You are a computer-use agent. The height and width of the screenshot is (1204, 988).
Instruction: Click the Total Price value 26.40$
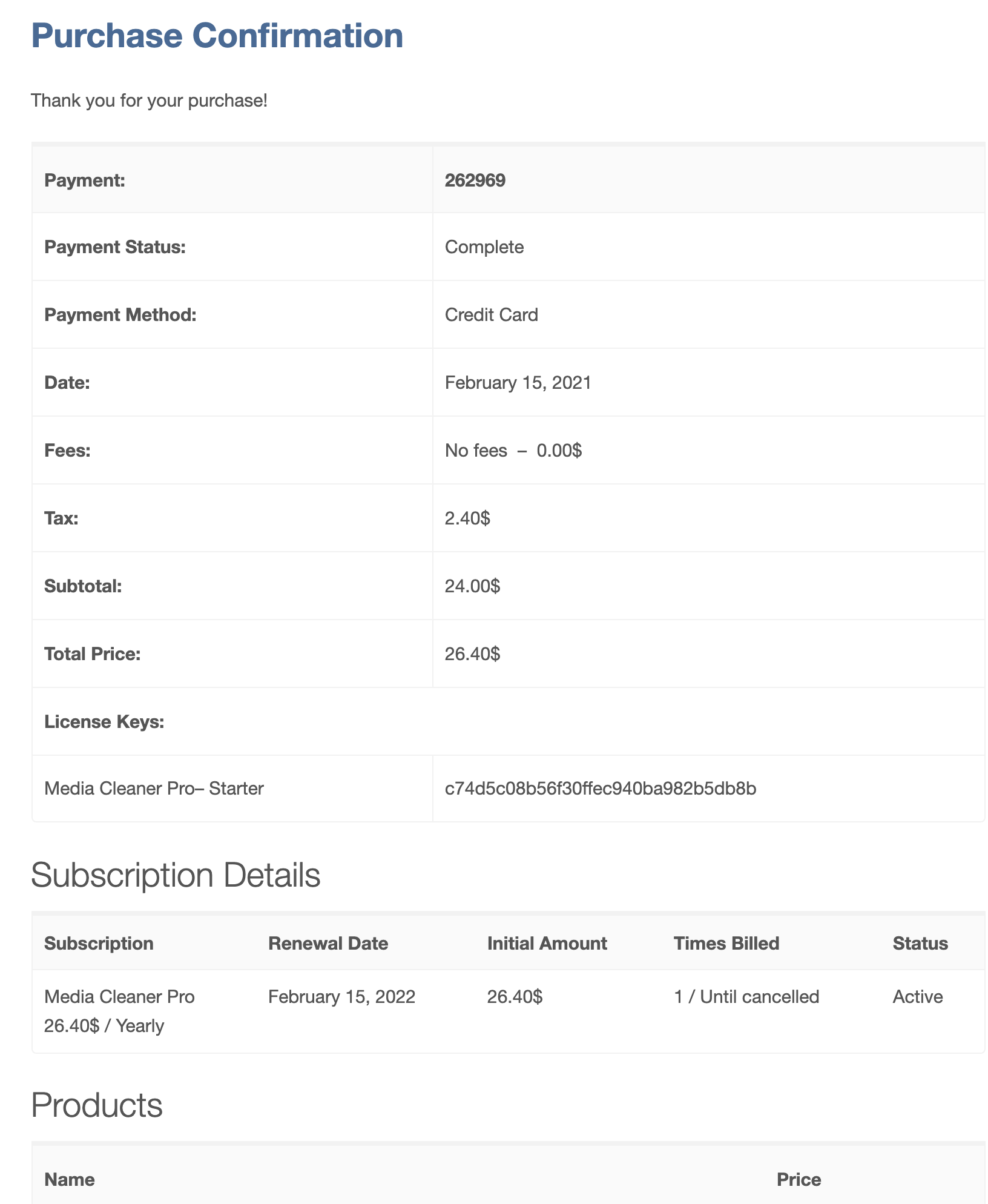tap(473, 654)
